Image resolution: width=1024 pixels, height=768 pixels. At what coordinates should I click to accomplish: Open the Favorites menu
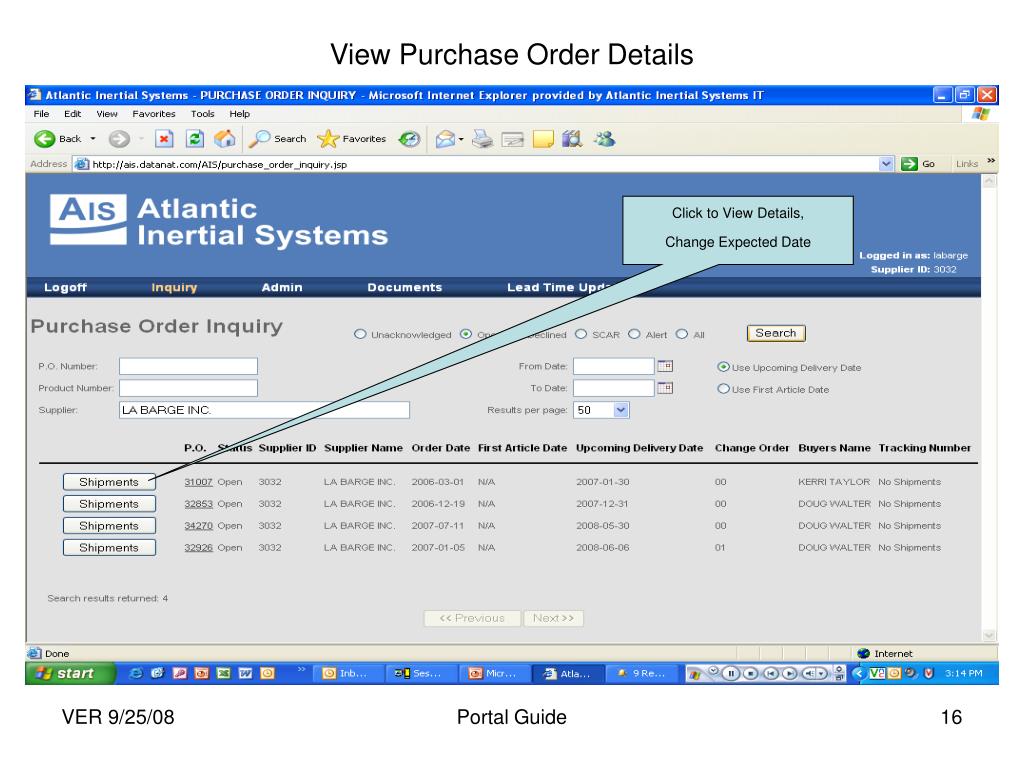(x=153, y=114)
